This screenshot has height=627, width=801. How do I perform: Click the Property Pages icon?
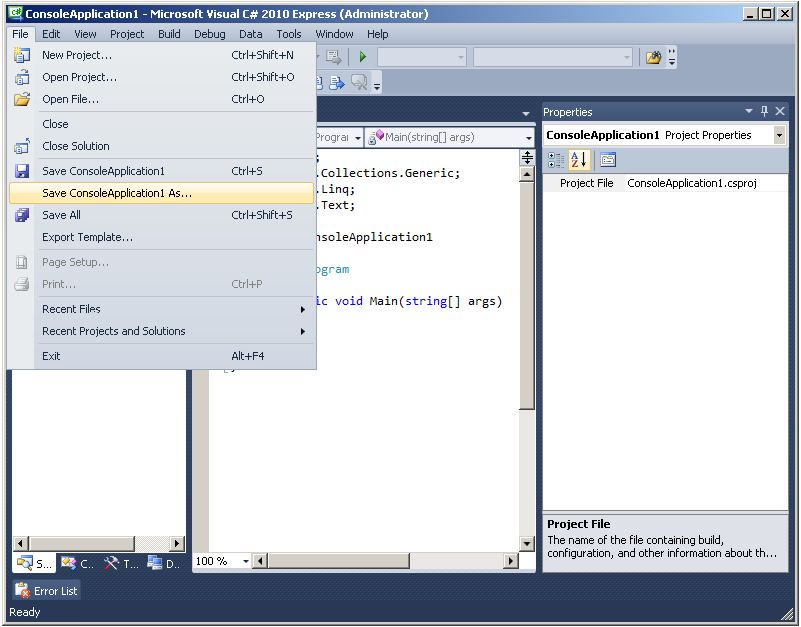(x=607, y=160)
